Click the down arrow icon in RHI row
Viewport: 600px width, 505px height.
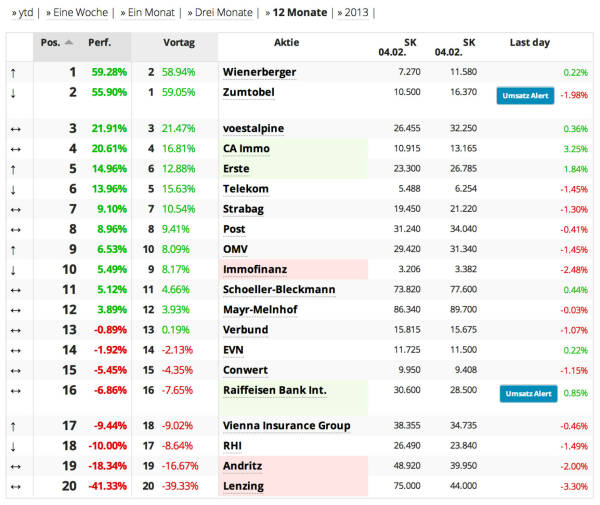pos(12,446)
